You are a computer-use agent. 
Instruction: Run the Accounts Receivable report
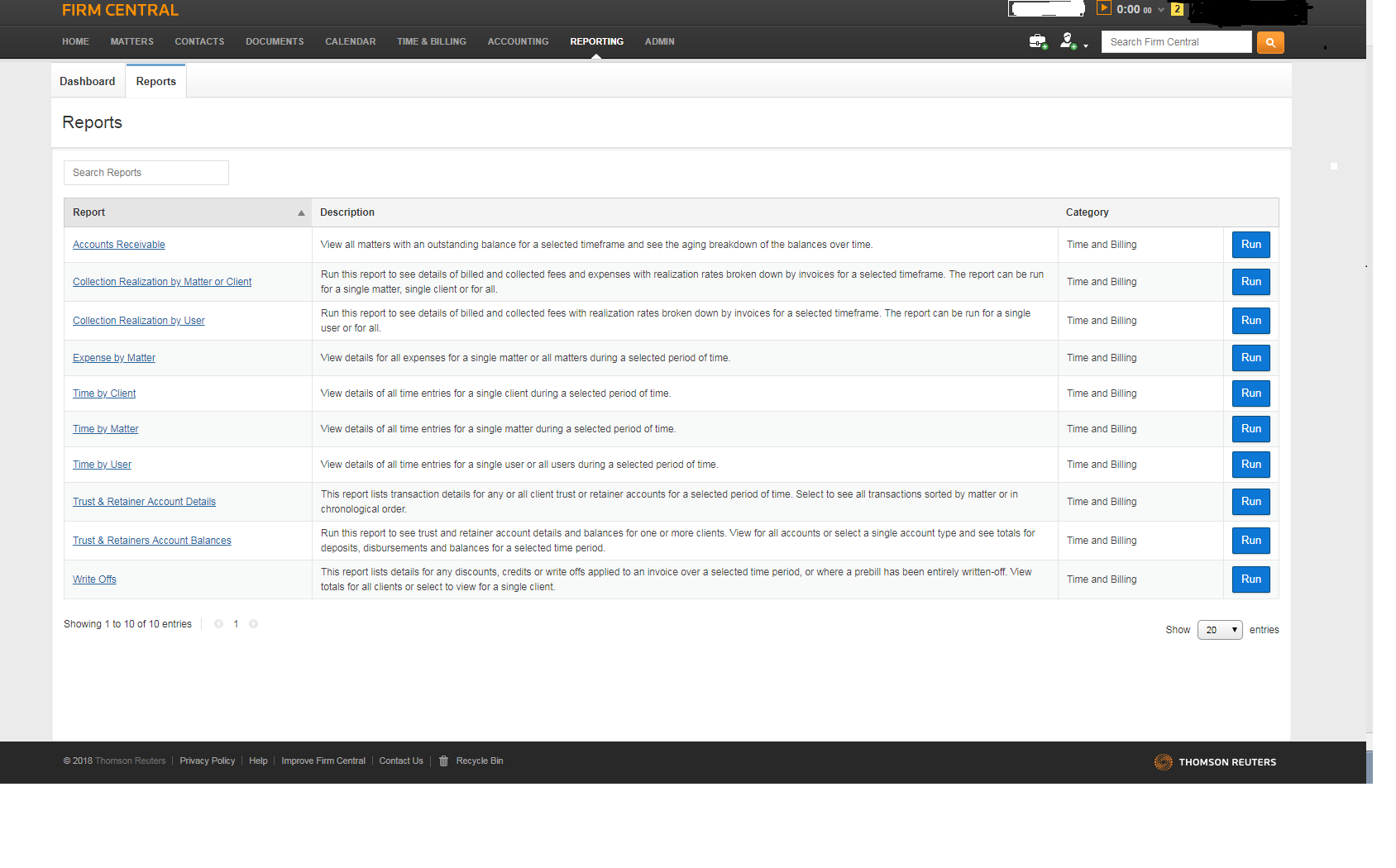[x=1250, y=245]
